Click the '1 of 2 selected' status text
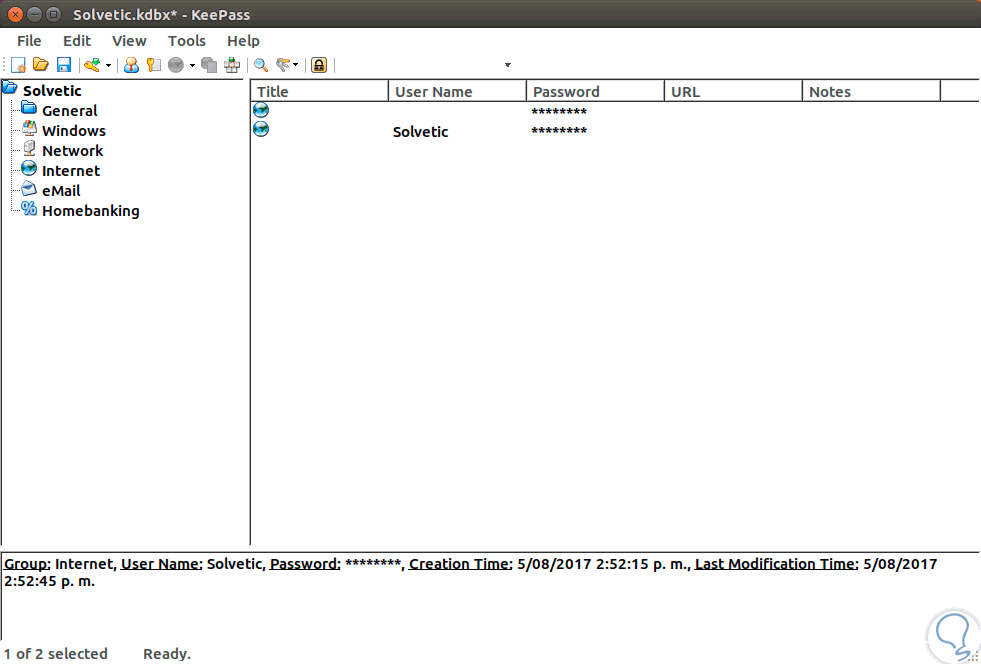Viewport: 981px width, 664px height. [56, 654]
